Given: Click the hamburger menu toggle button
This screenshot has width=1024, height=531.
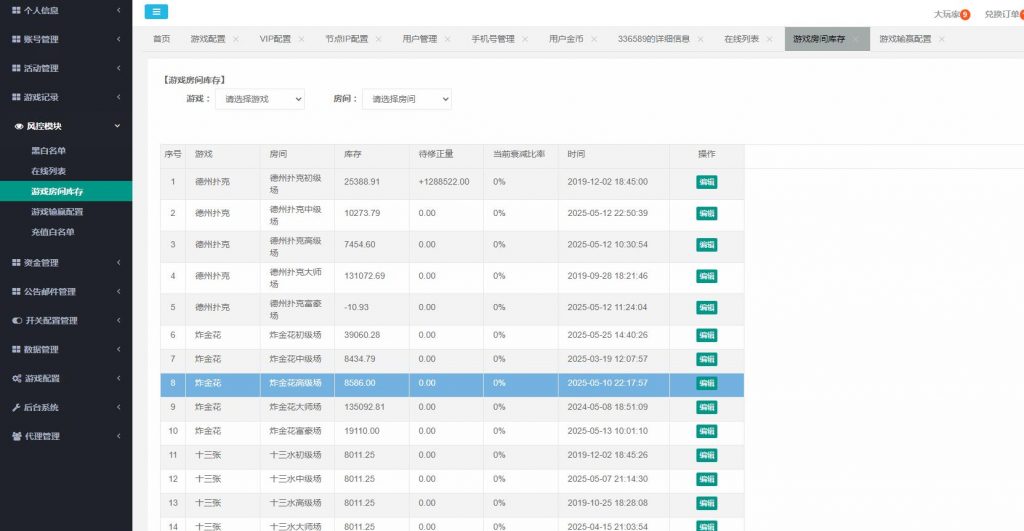Looking at the screenshot, I should click(156, 12).
